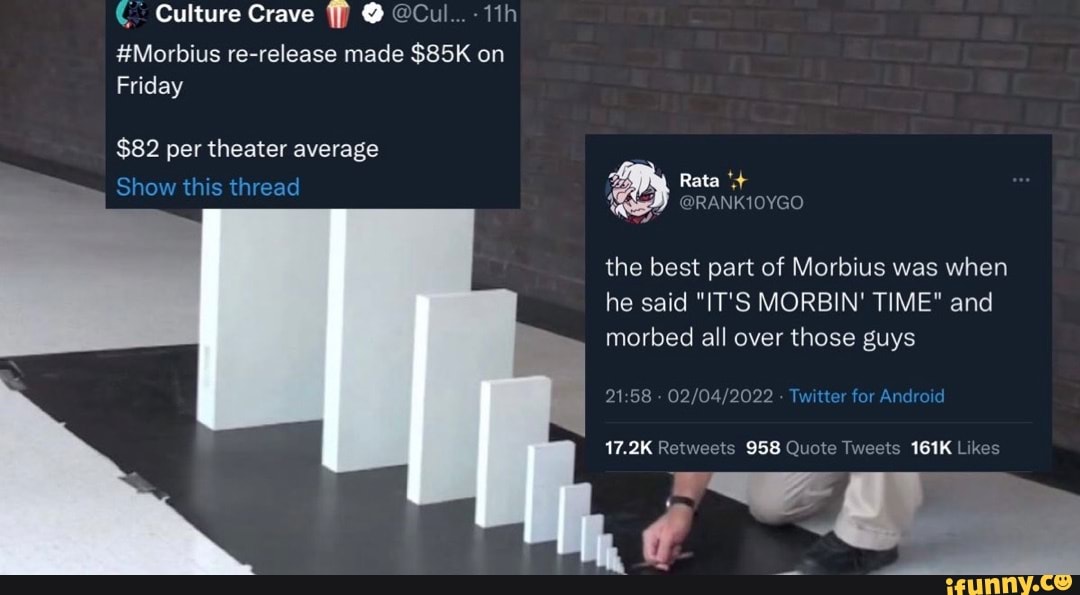Click the Show this thread link
1080x595 pixels.
pos(208,187)
